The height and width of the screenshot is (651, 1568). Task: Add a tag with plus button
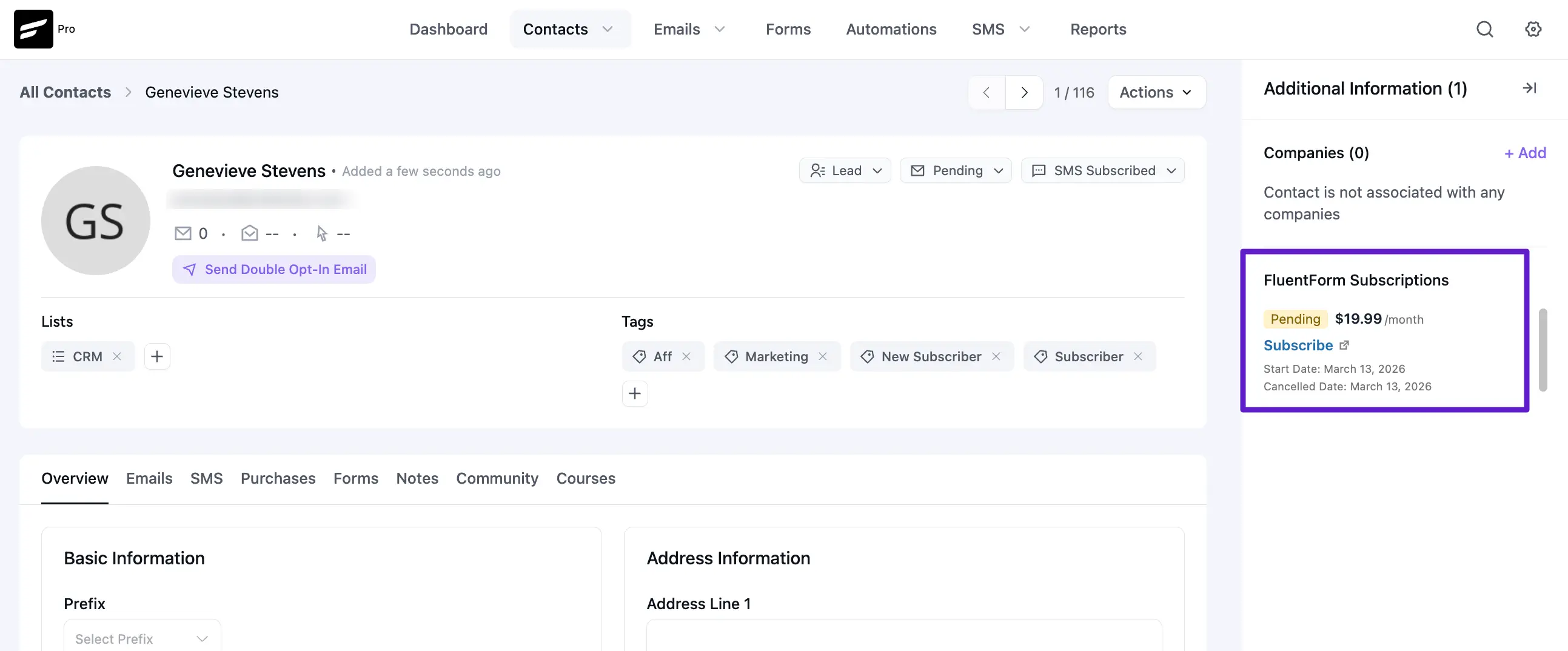[x=635, y=393]
